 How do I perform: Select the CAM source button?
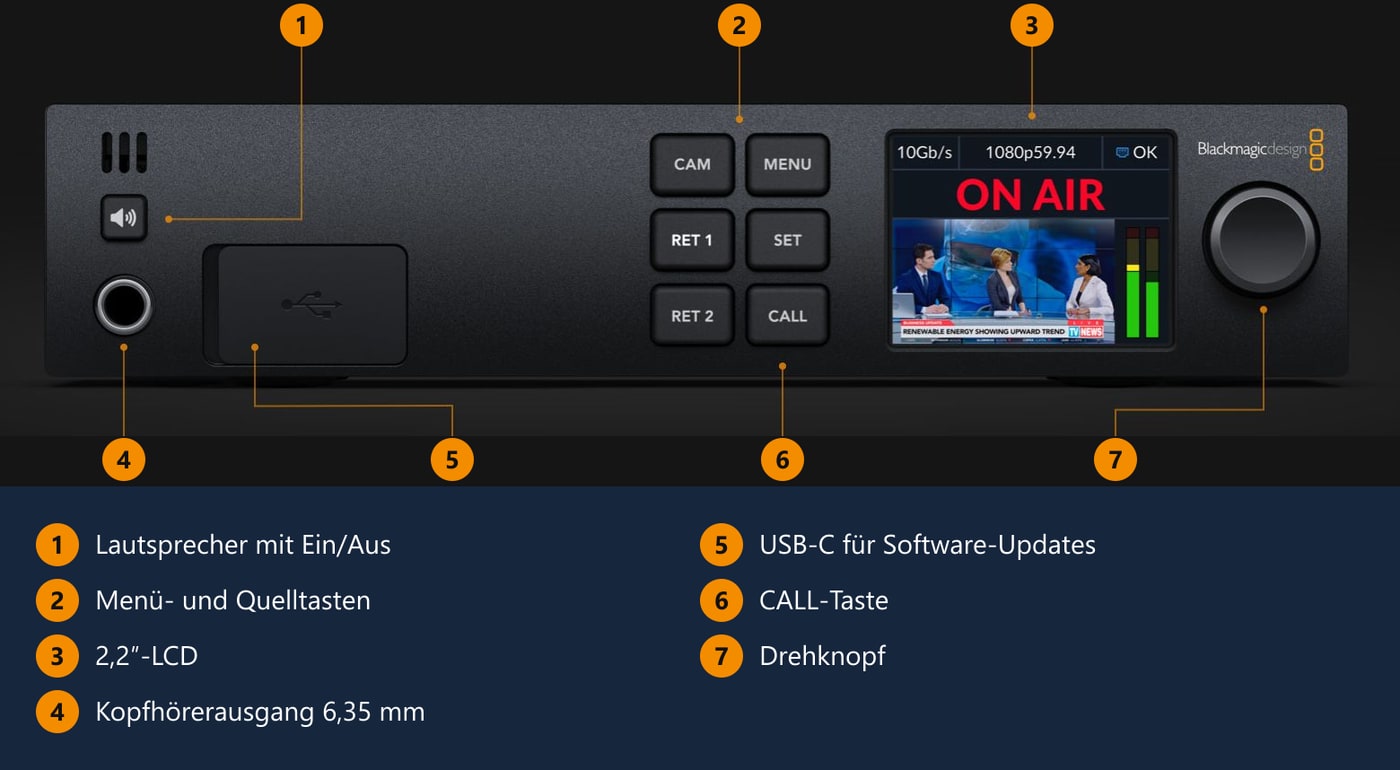(692, 164)
